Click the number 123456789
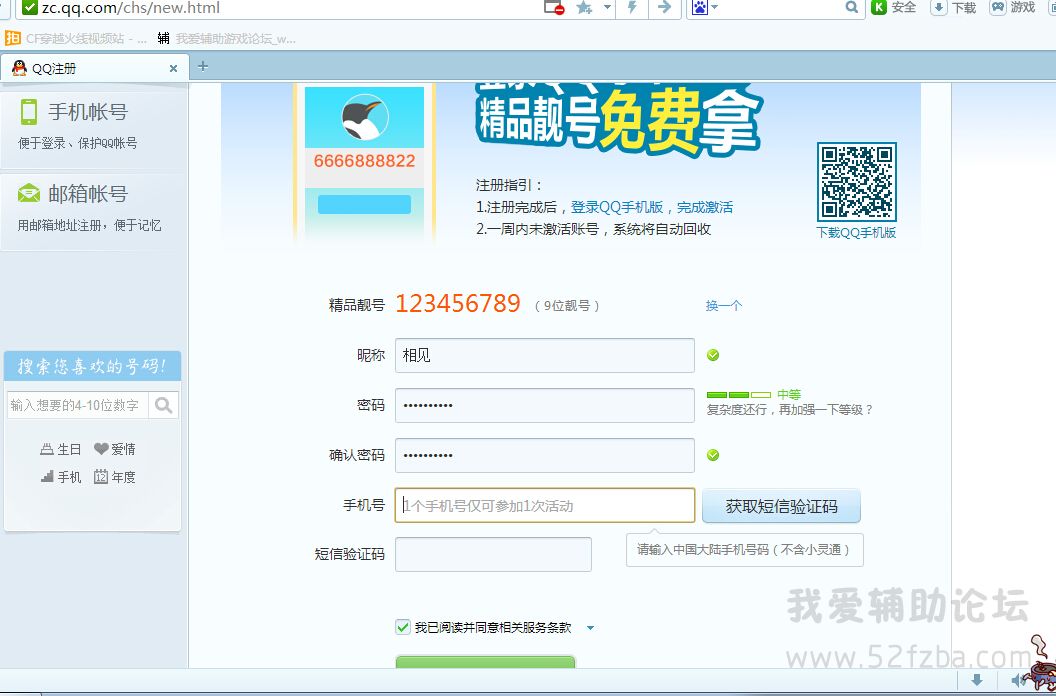 pyautogui.click(x=458, y=304)
